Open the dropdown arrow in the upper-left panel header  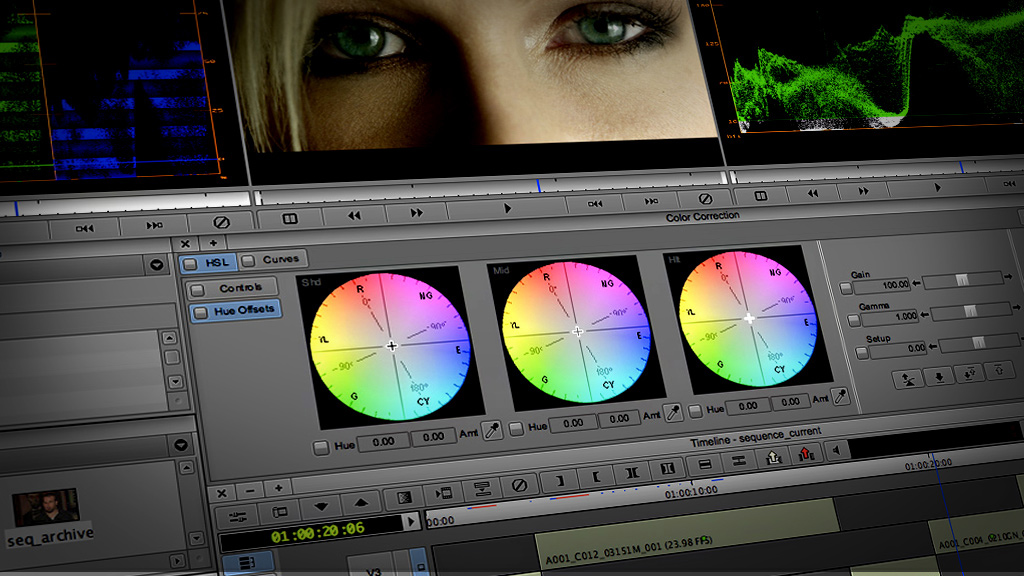tap(157, 266)
